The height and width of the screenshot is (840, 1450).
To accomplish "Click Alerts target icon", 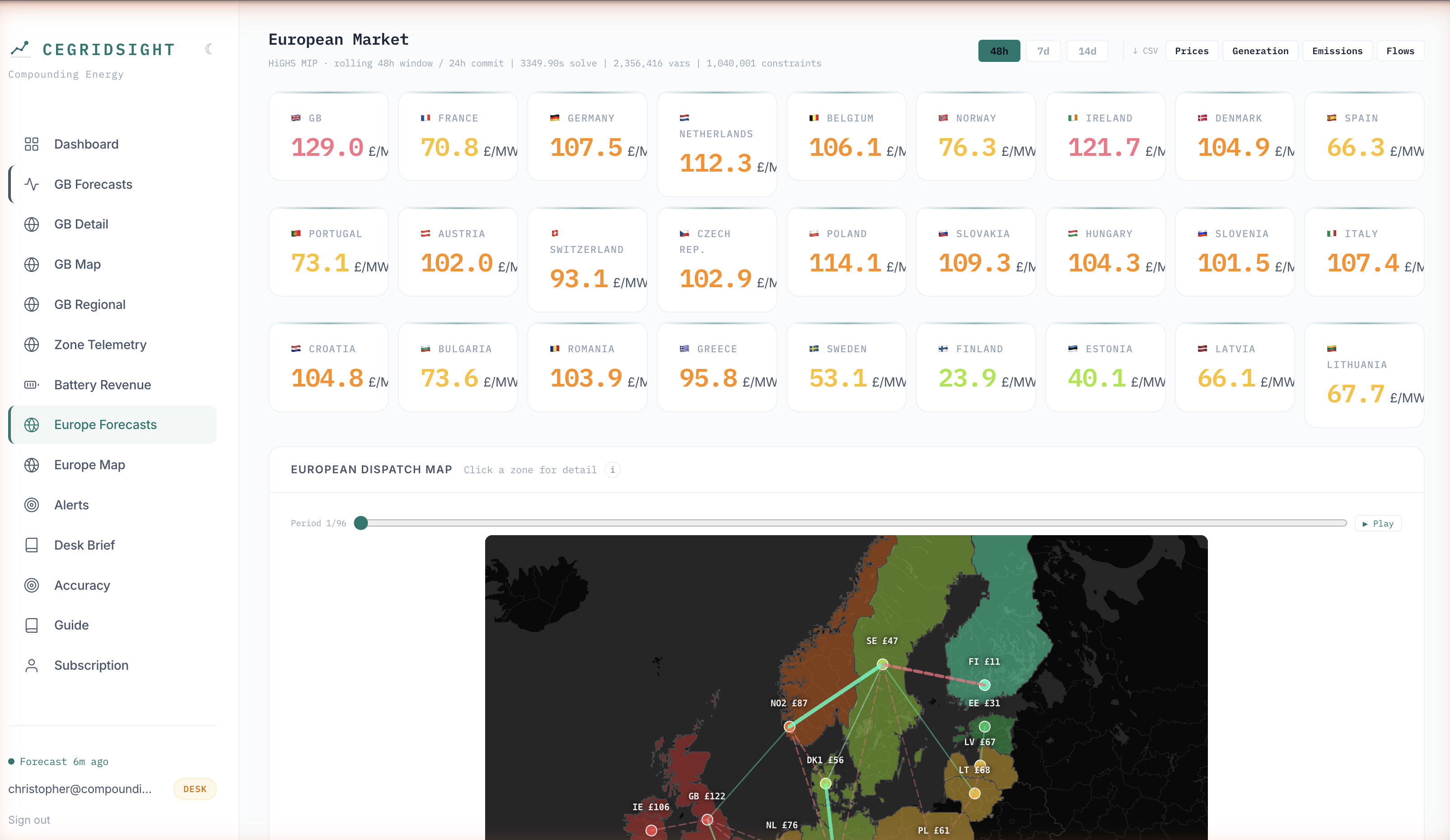I will tap(32, 505).
